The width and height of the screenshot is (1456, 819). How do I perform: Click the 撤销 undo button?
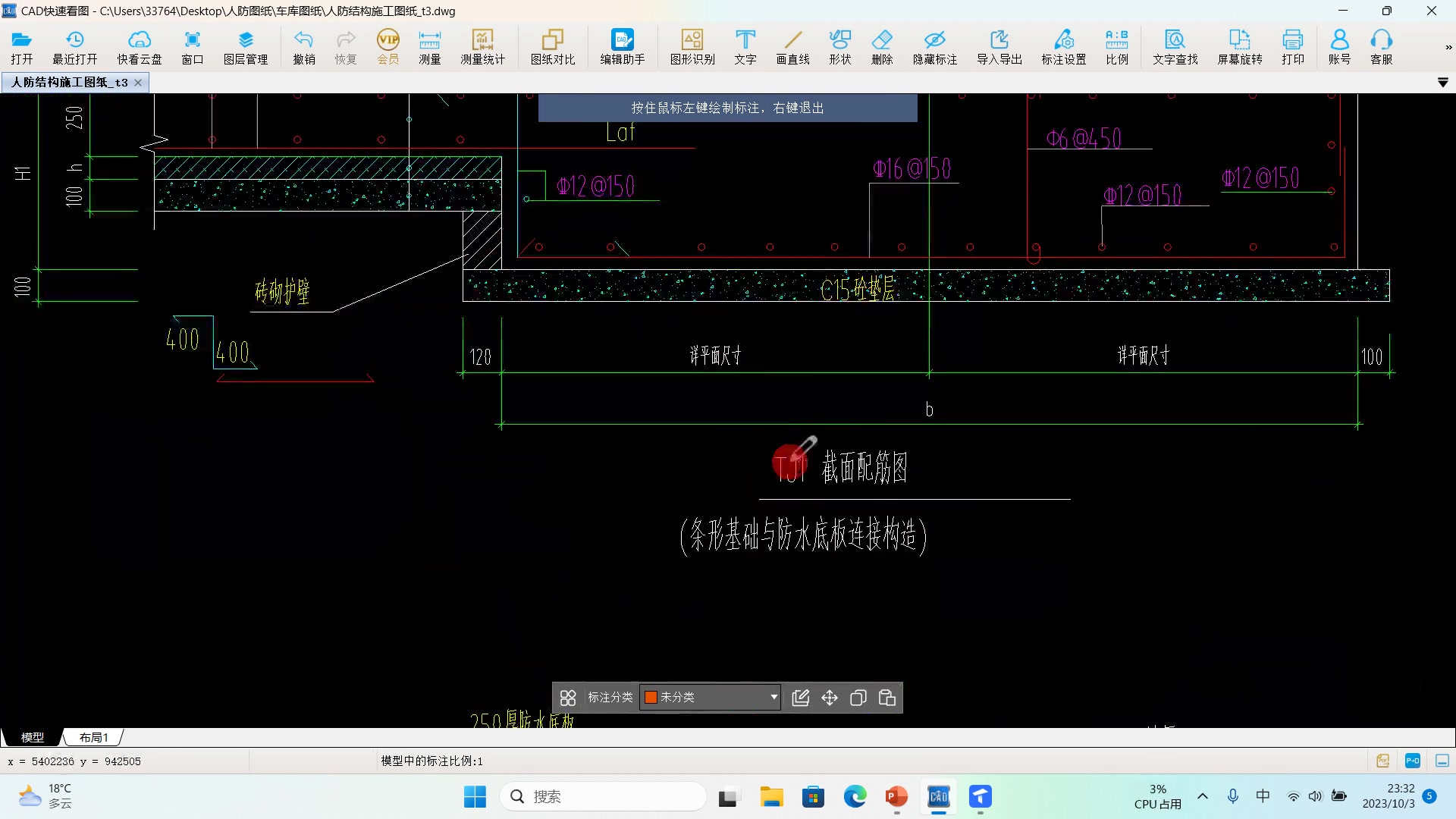point(304,47)
